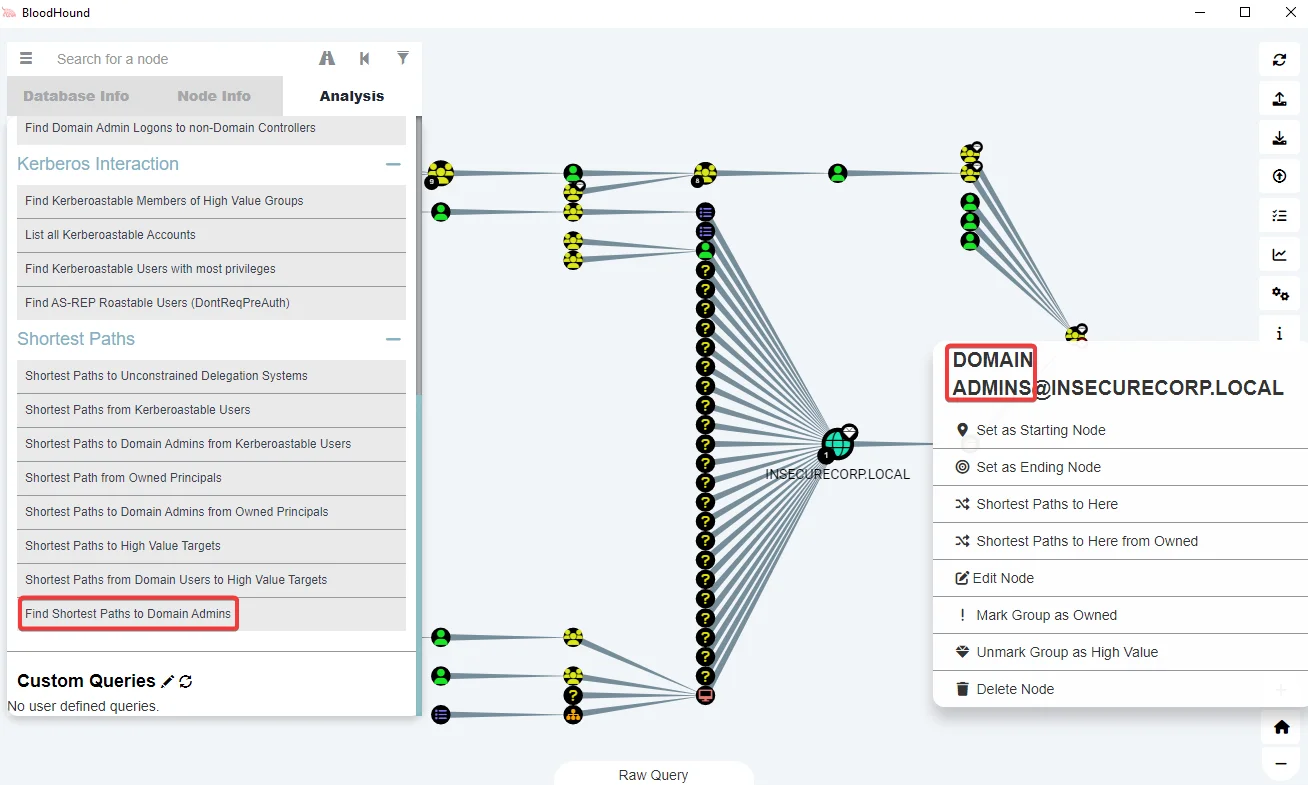This screenshot has height=785, width=1308.
Task: Choose Edit Node in context menu
Action: click(1120, 578)
